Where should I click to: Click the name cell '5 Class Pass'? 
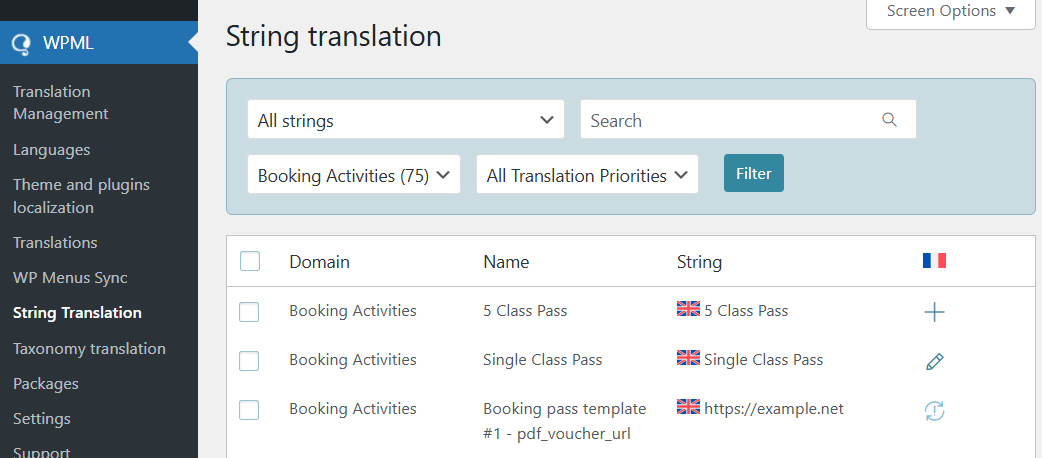(x=525, y=310)
